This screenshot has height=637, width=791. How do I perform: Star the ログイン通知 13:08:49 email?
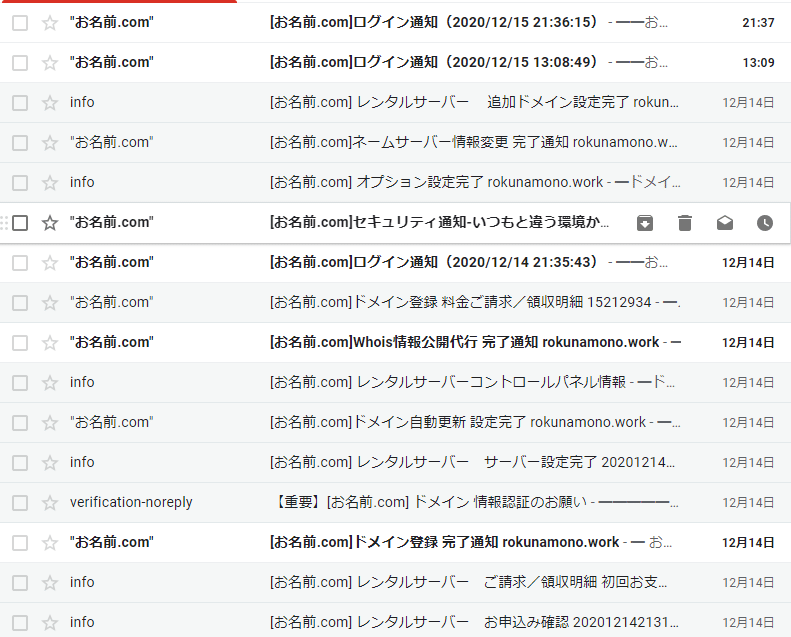(49, 63)
